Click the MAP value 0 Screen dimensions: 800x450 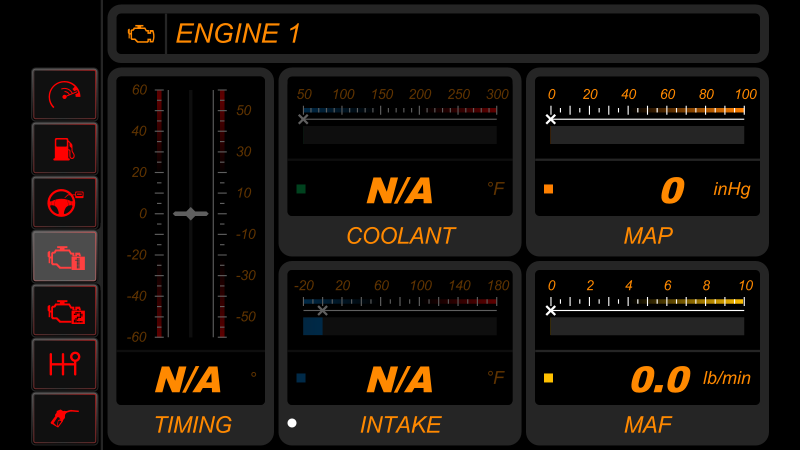click(672, 191)
